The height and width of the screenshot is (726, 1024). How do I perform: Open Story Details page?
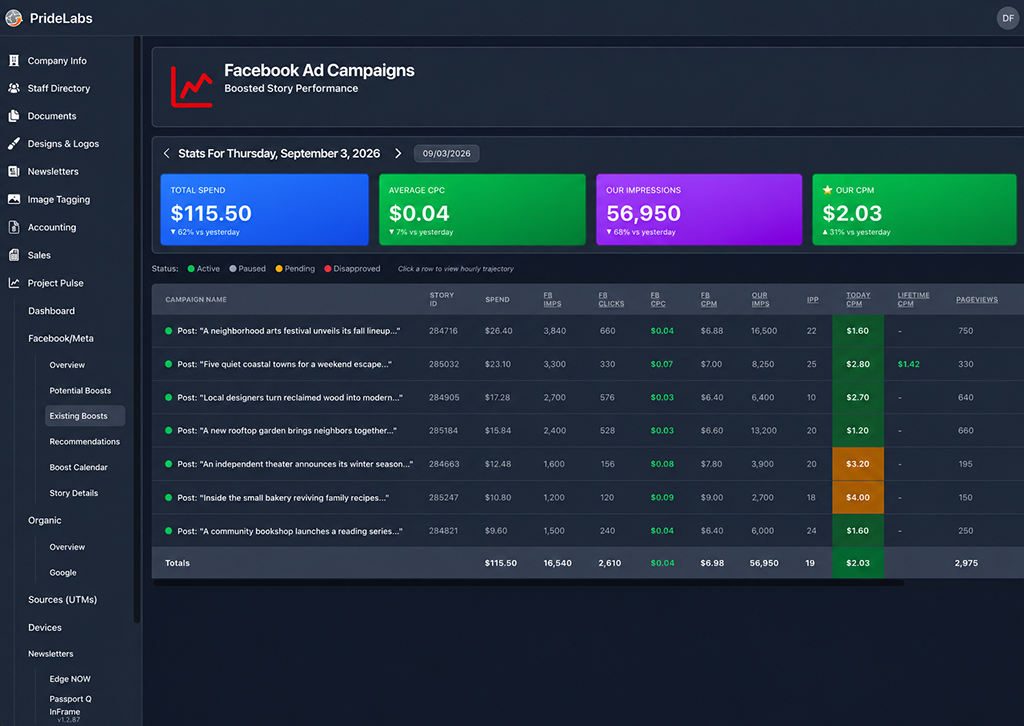pos(74,493)
